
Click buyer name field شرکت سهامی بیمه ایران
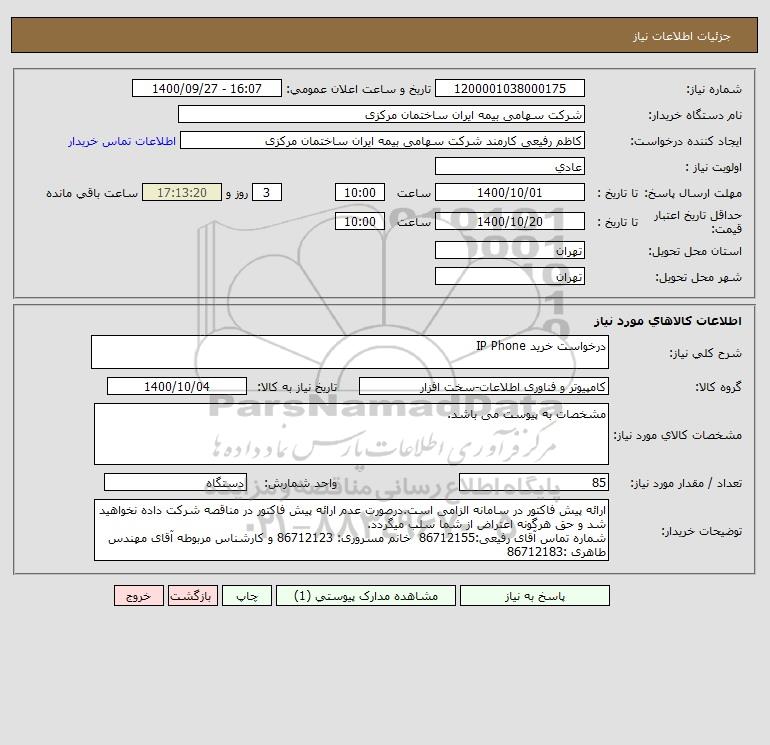click(x=381, y=114)
